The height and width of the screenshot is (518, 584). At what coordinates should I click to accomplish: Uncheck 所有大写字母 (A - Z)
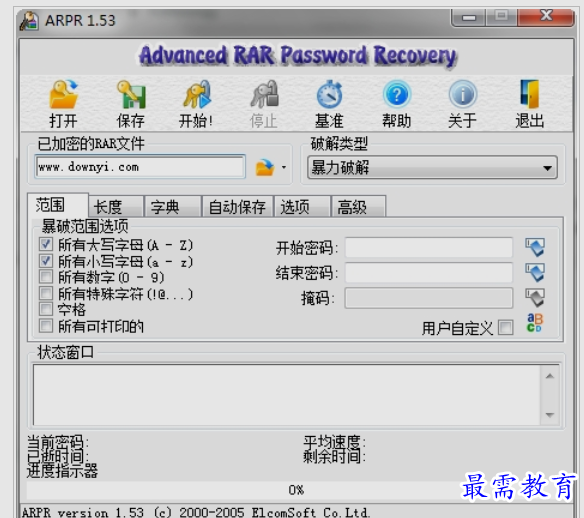[46, 244]
